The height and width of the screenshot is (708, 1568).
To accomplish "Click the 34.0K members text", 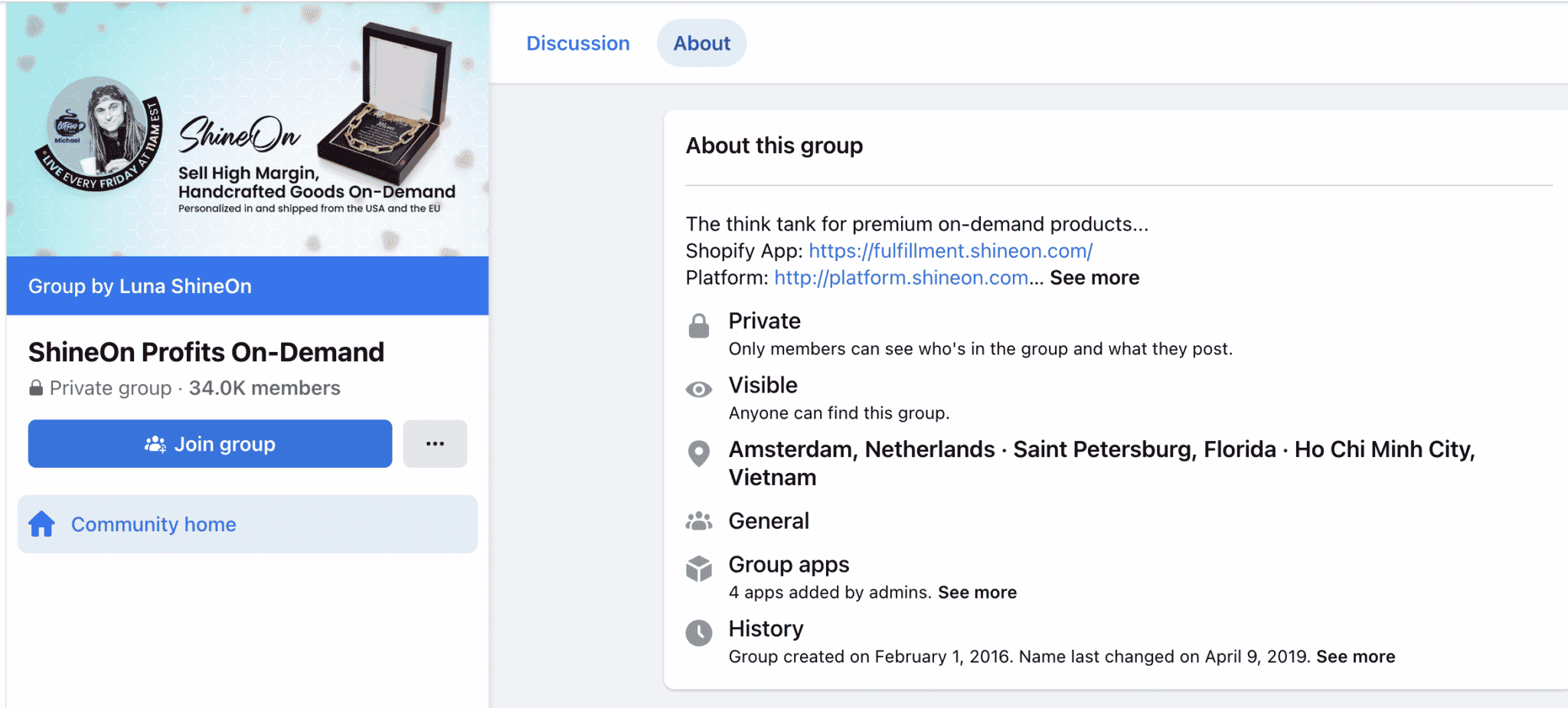I will (265, 388).
